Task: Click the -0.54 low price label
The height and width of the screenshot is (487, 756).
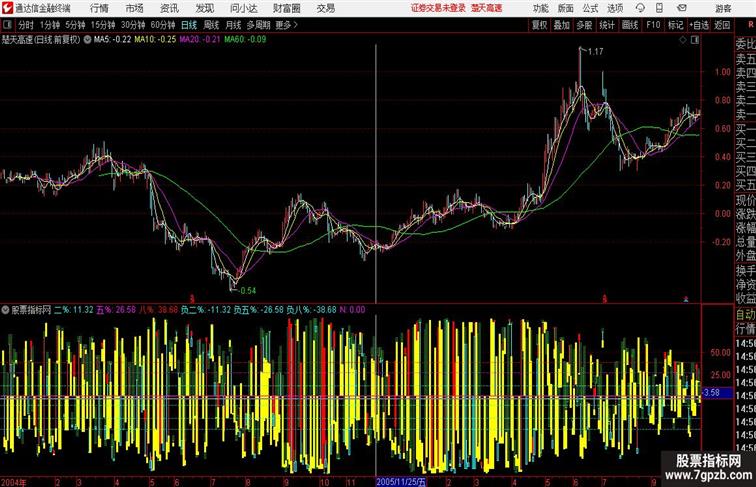Action: tap(247, 291)
